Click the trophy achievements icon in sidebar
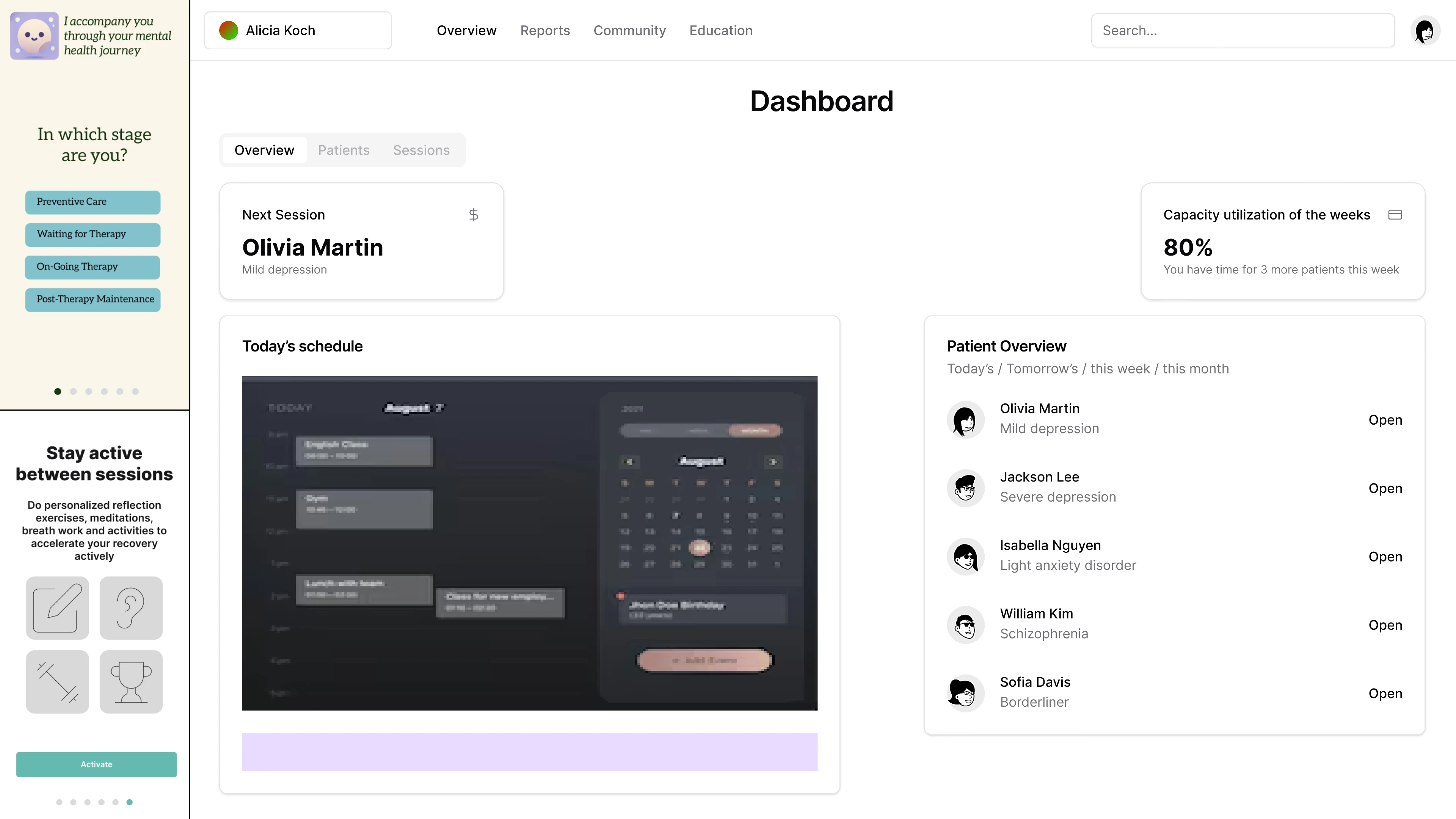Screen dimensions: 1456x819 (130, 682)
